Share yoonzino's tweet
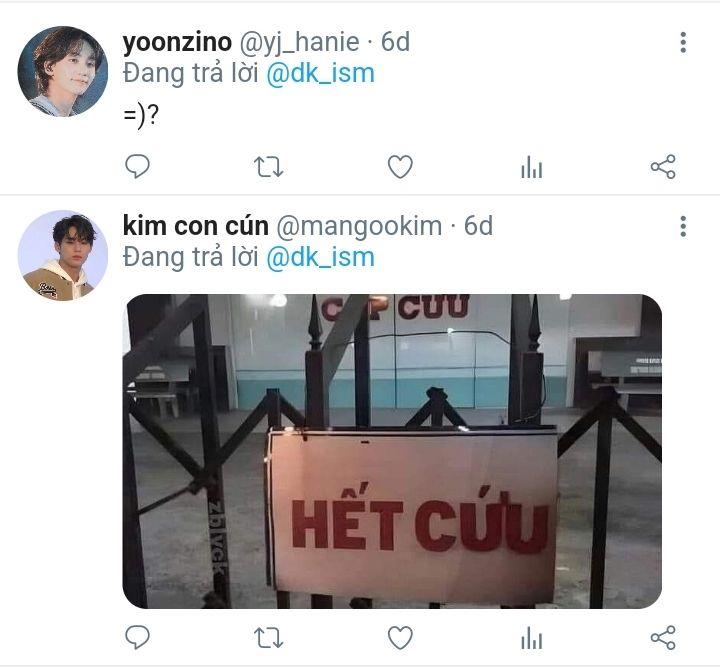 coord(663,166)
